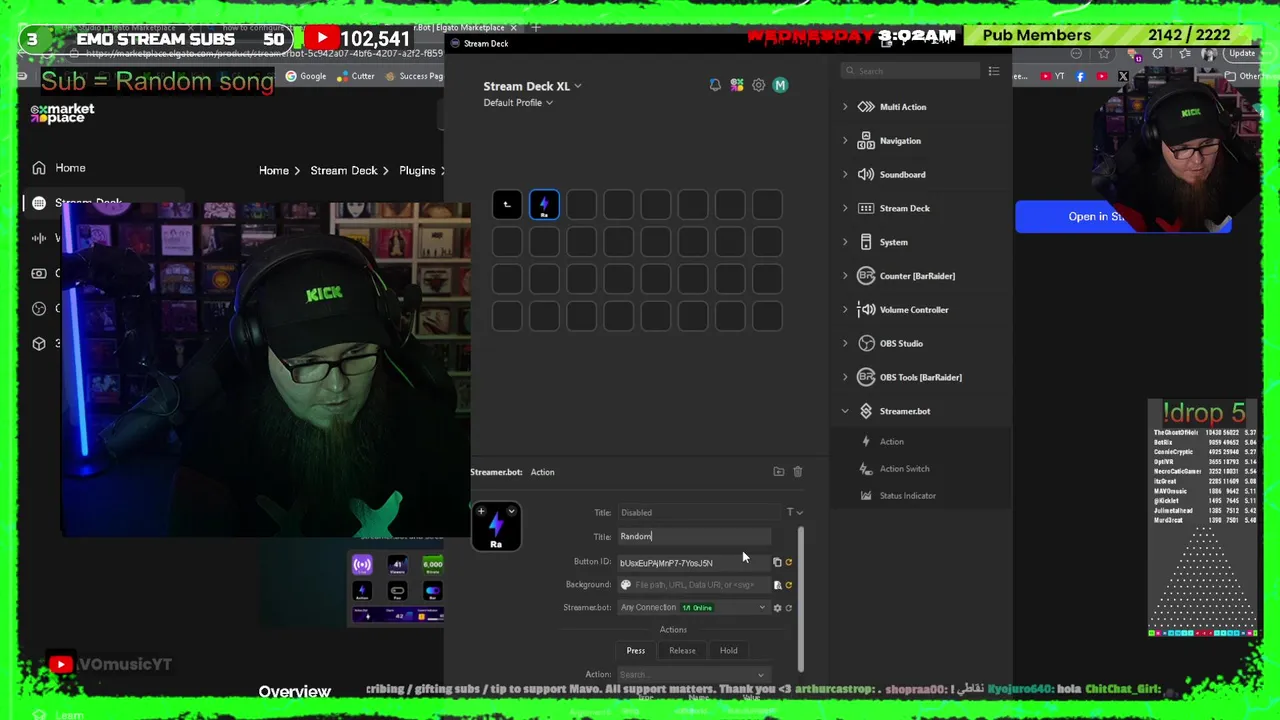
Task: Select the Status Indicator item
Action: tap(907, 496)
